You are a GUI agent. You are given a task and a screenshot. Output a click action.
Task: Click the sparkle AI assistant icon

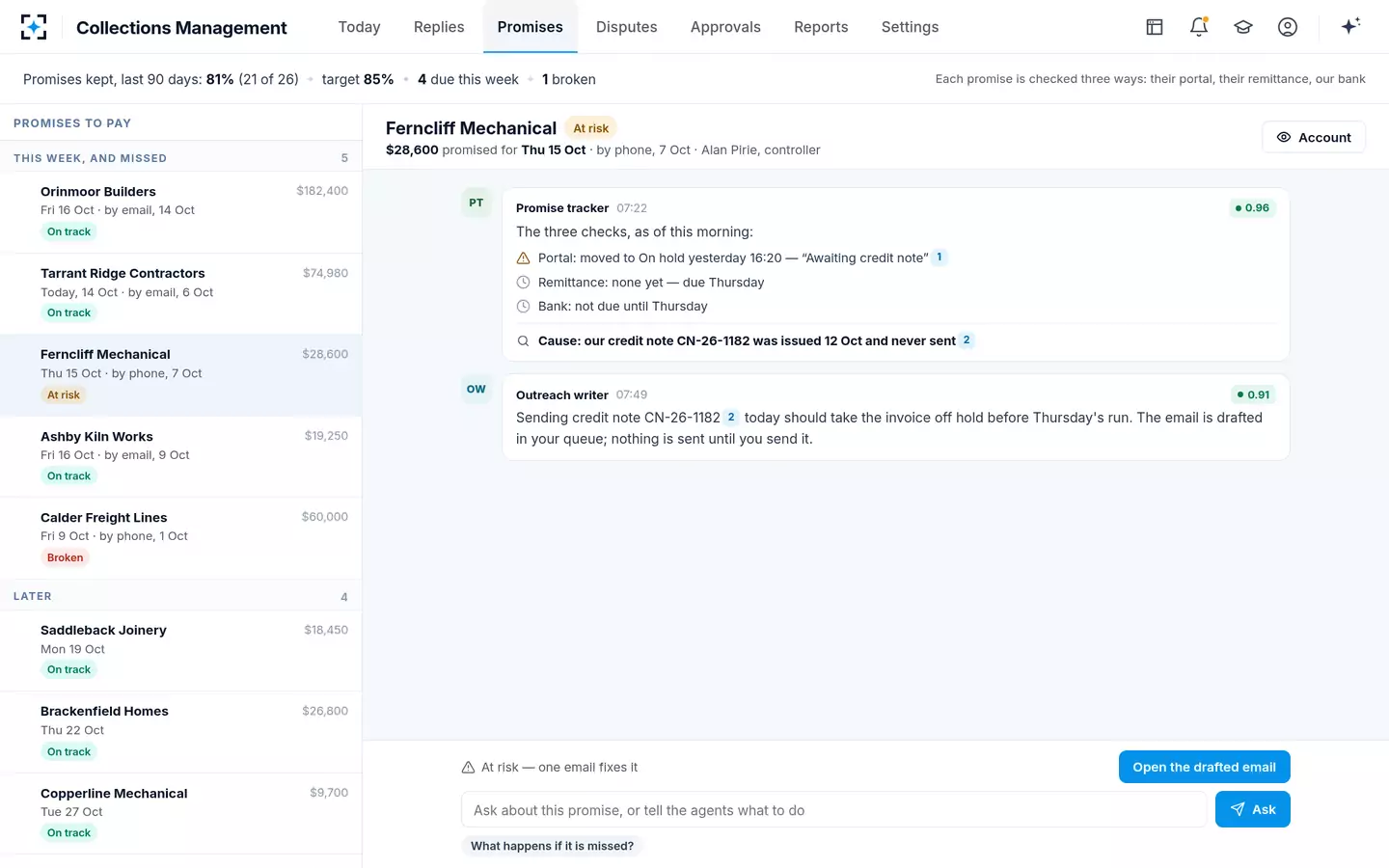(x=1350, y=26)
